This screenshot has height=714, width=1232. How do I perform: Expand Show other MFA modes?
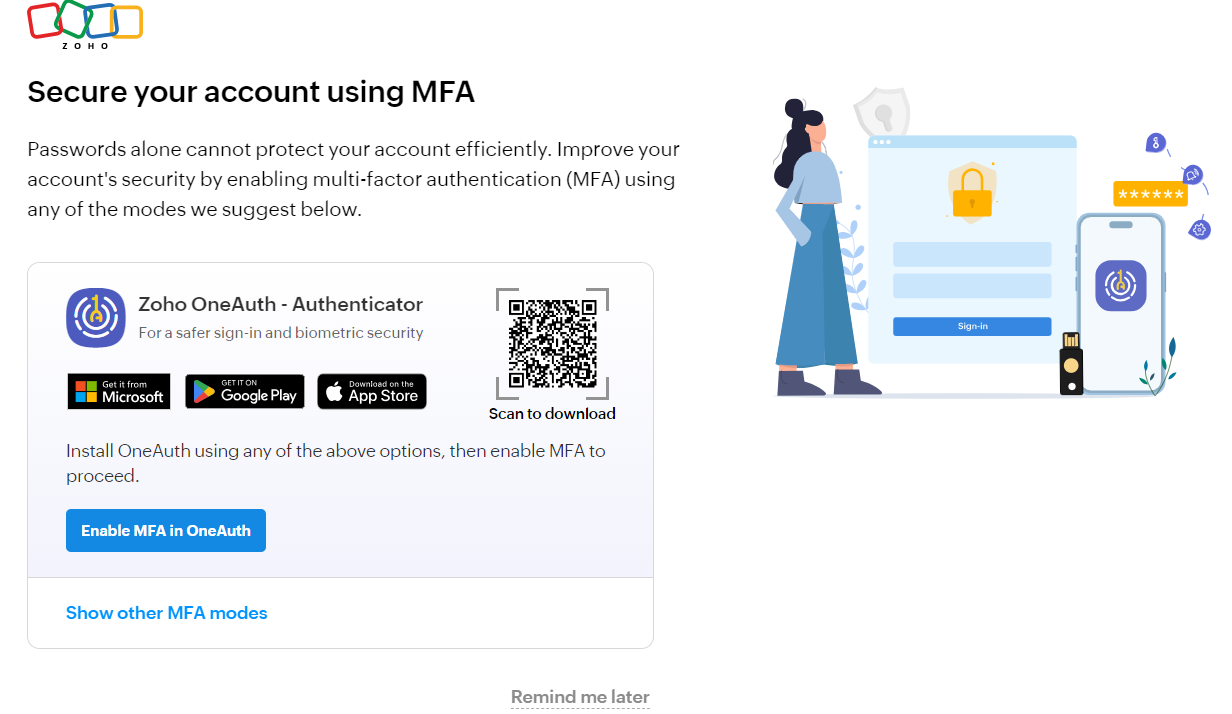tap(167, 613)
